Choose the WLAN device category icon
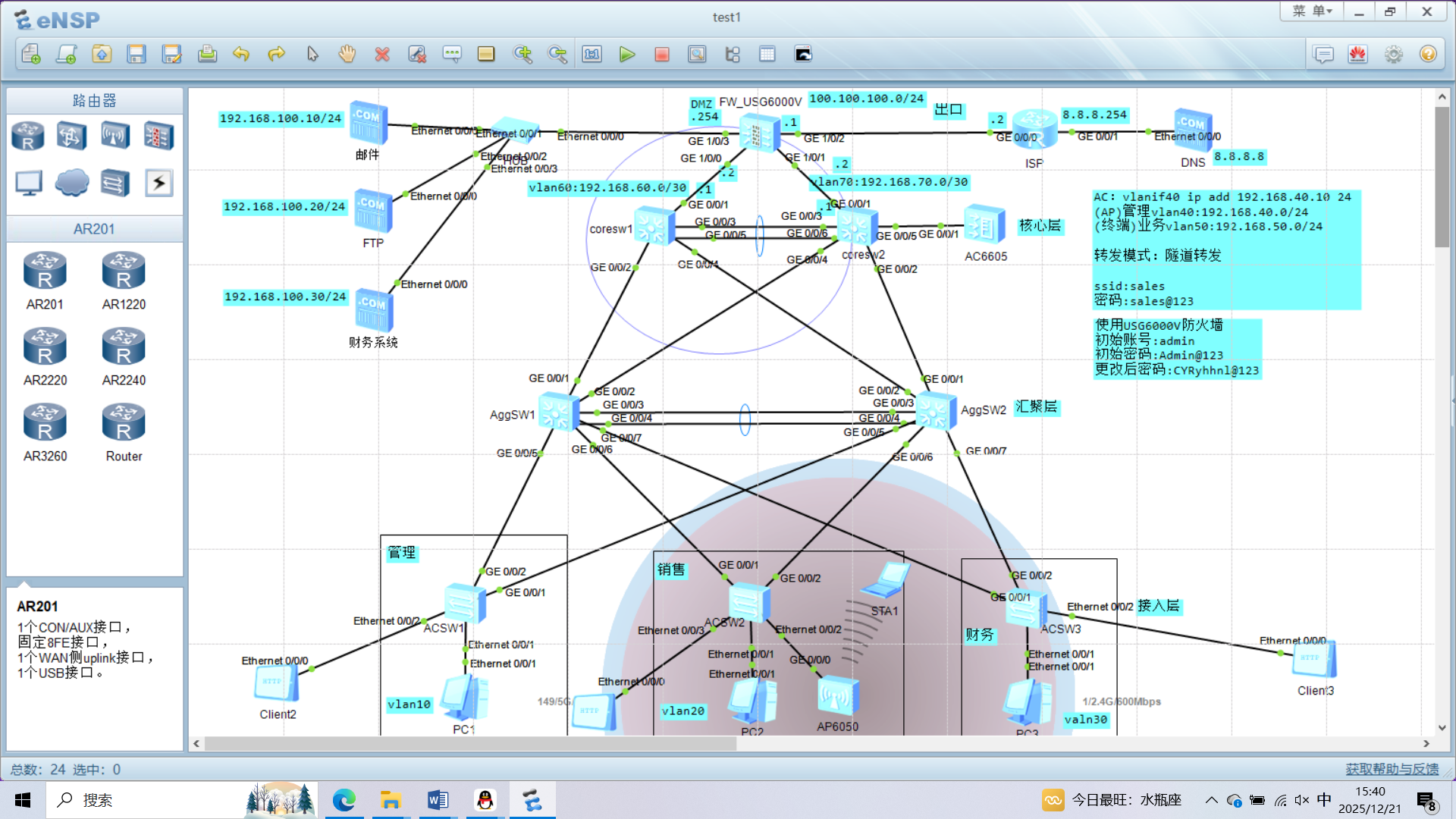1456x819 pixels. click(x=115, y=136)
